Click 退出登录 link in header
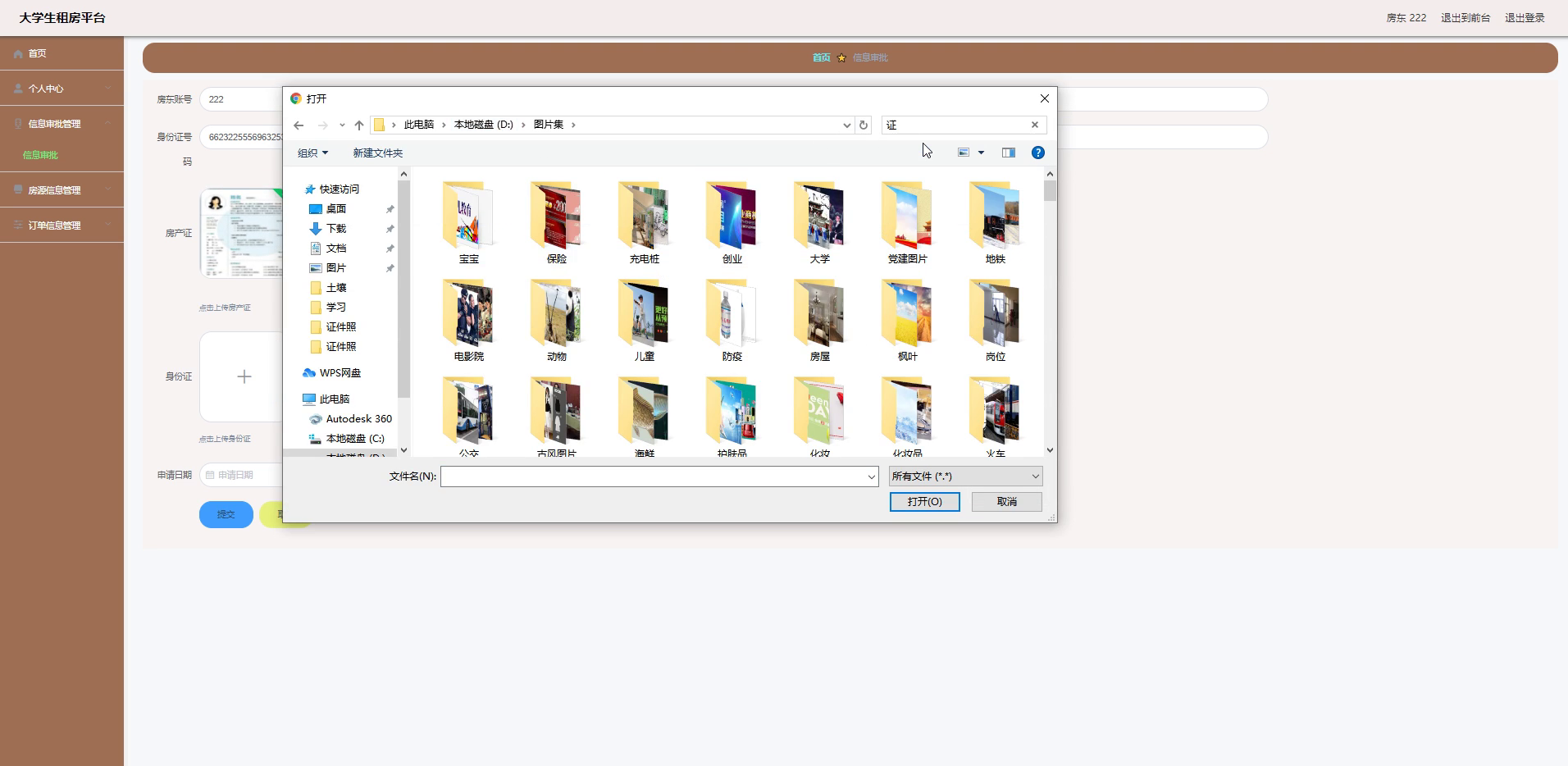Viewport: 1568px width, 766px height. 1525,18
